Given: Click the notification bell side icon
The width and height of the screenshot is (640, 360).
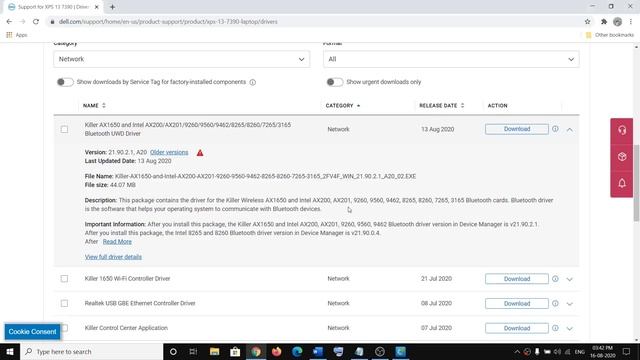Looking at the screenshot, I should point(622,183).
